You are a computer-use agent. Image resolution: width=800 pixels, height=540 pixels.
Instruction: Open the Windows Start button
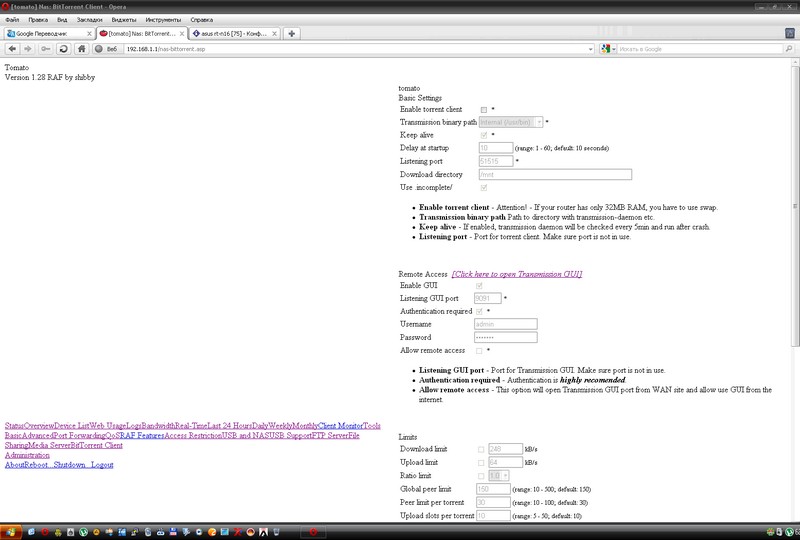[11, 532]
